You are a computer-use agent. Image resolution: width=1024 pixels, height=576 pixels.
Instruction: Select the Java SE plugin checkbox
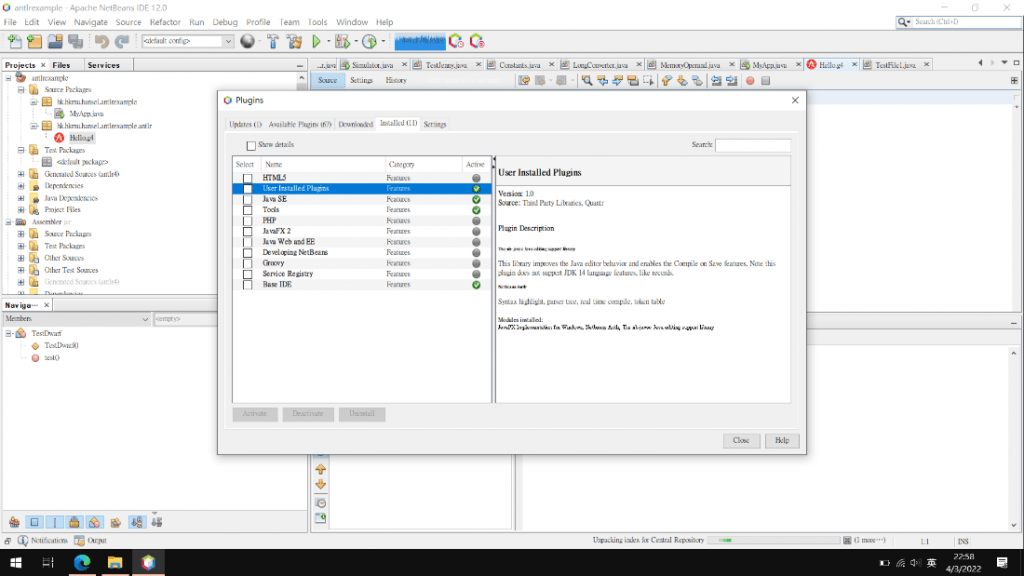coord(247,199)
